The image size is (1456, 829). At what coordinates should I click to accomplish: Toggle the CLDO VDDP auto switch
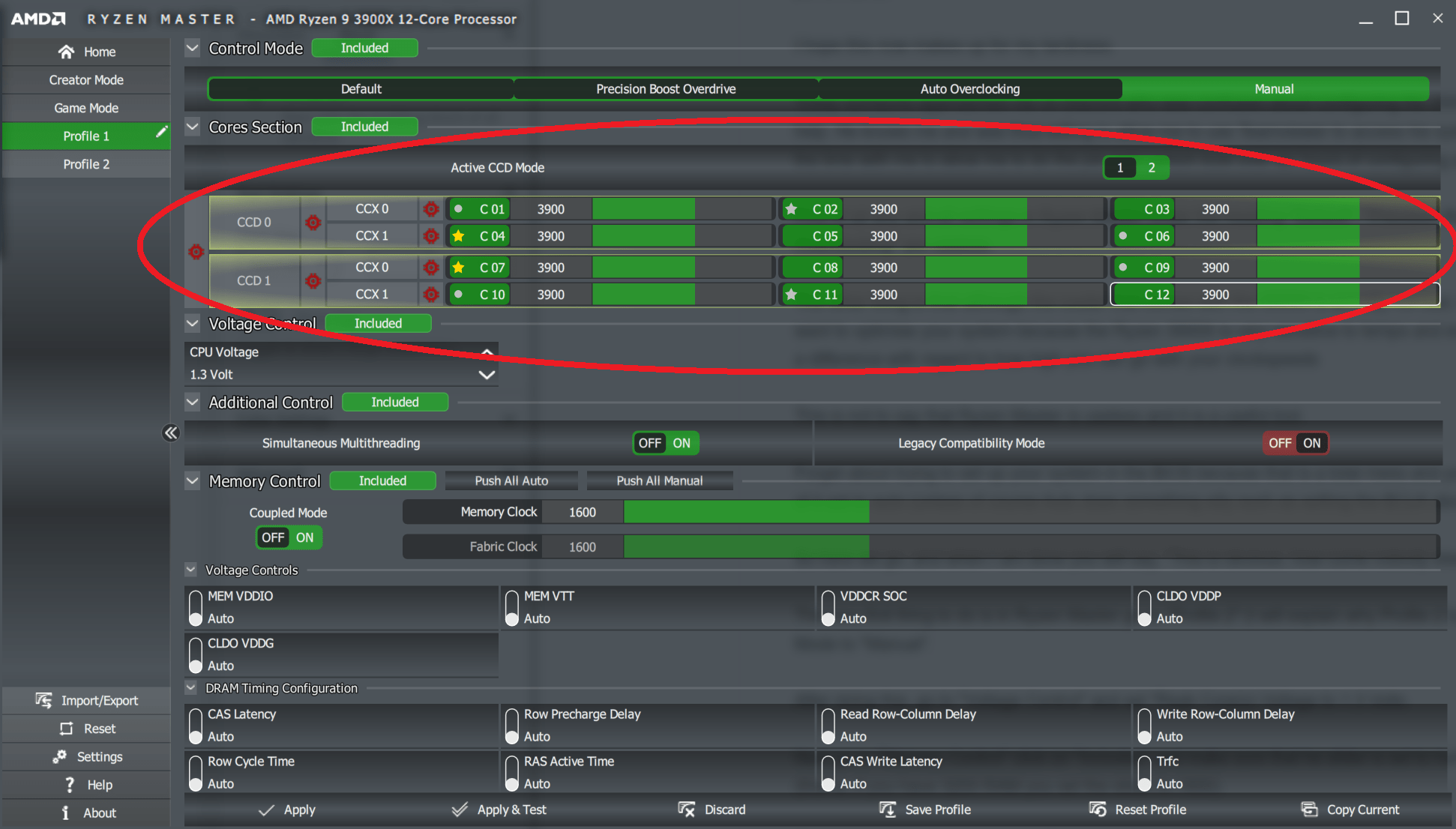(x=1145, y=608)
